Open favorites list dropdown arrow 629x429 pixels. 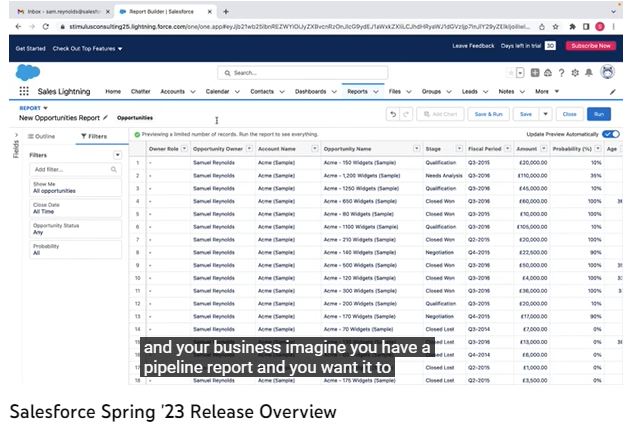[x=520, y=73]
